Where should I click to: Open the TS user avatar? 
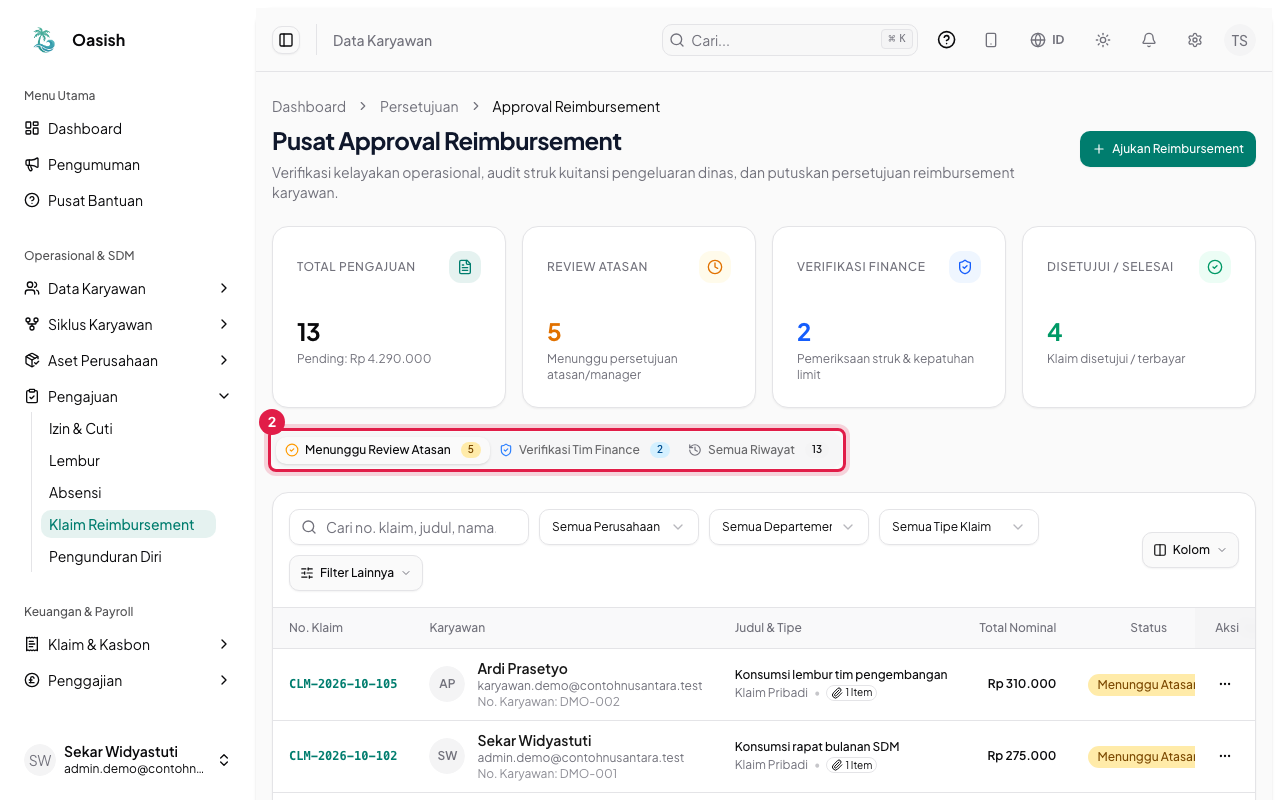1240,40
